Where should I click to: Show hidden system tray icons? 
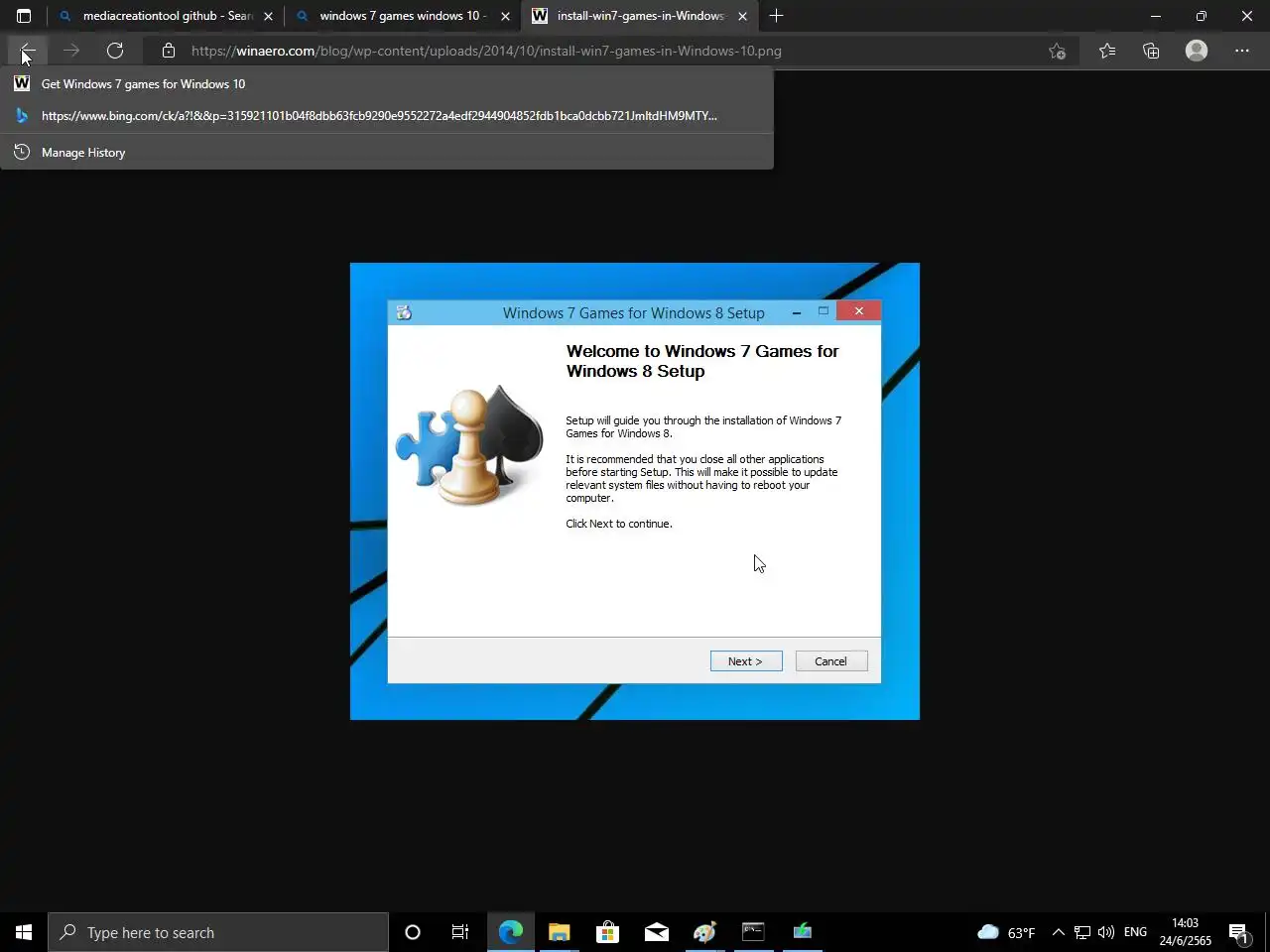tap(1058, 932)
